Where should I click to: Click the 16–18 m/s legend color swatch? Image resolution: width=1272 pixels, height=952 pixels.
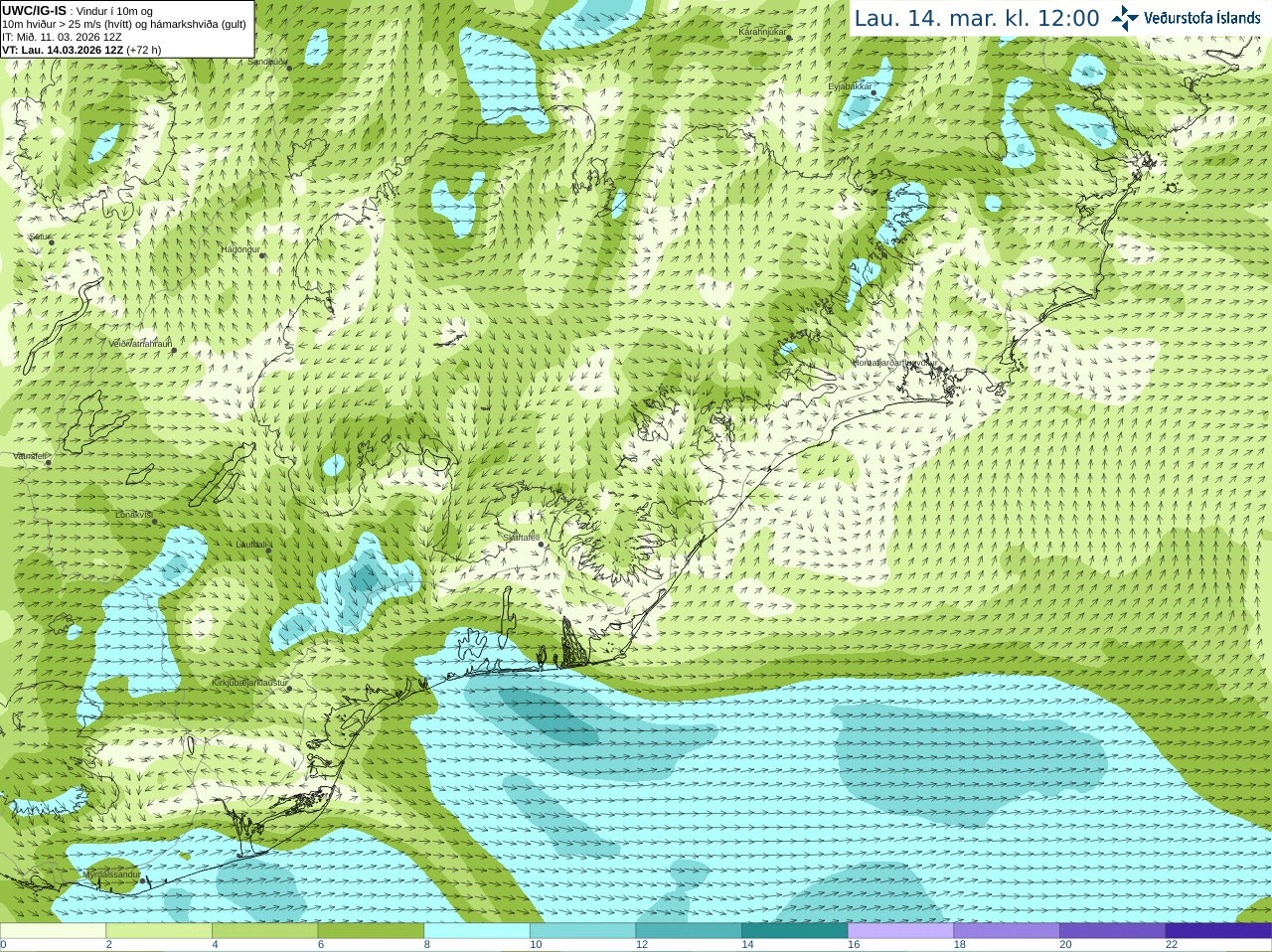[x=900, y=931]
